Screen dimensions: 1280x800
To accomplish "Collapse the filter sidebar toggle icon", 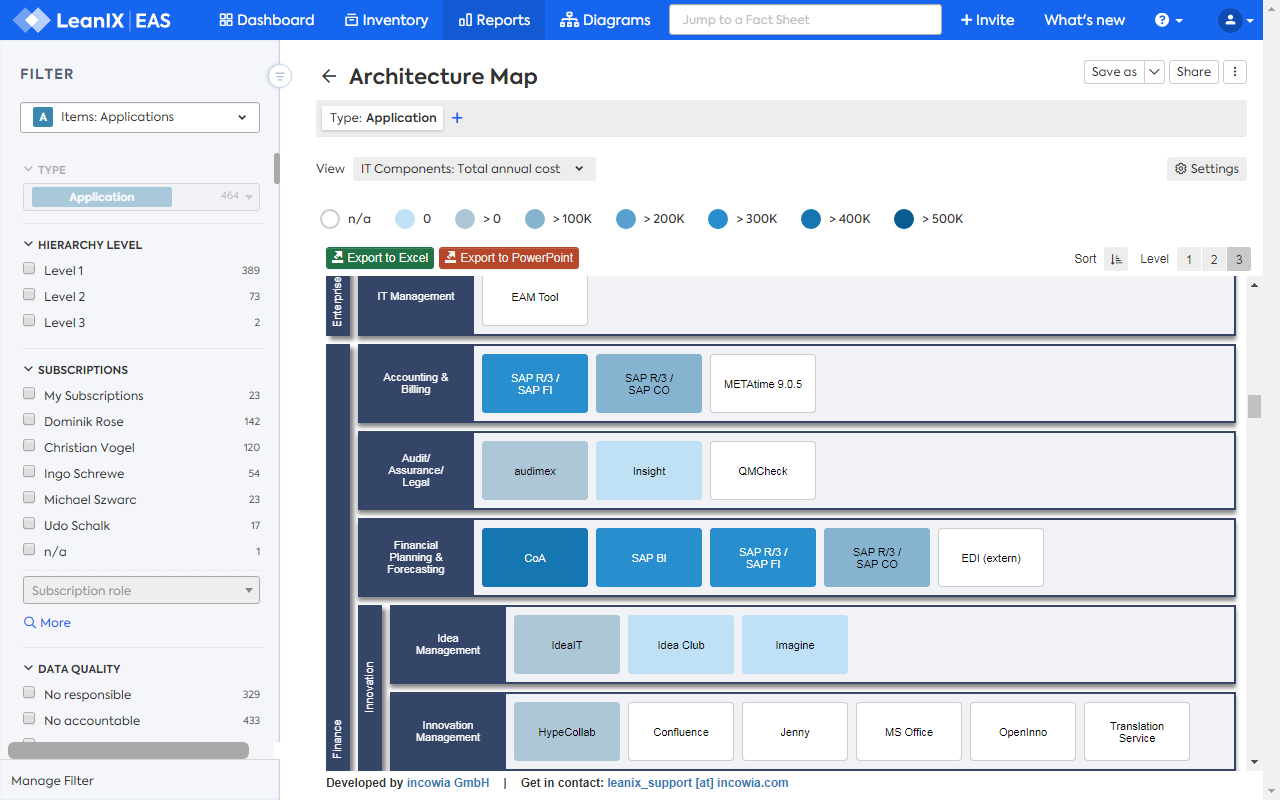I will coord(280,76).
